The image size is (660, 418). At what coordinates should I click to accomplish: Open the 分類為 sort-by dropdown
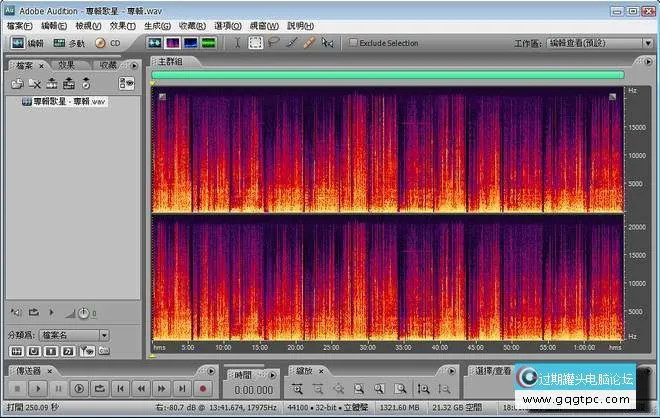[75, 335]
